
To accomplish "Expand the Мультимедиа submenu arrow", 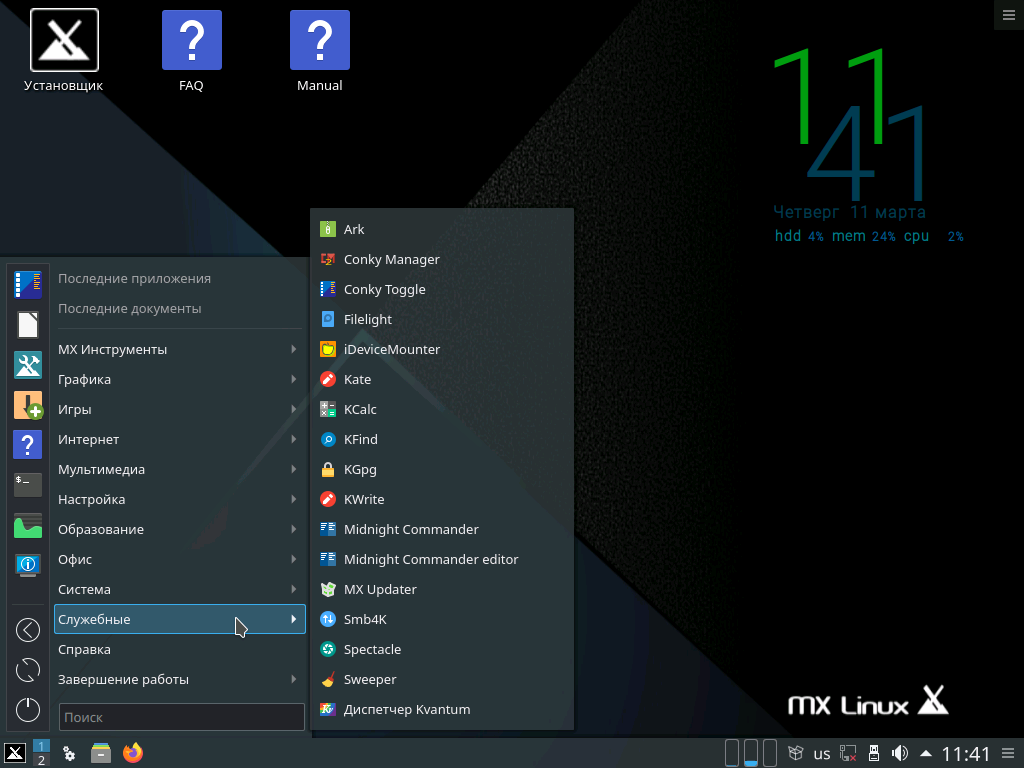I will click(x=294, y=470).
